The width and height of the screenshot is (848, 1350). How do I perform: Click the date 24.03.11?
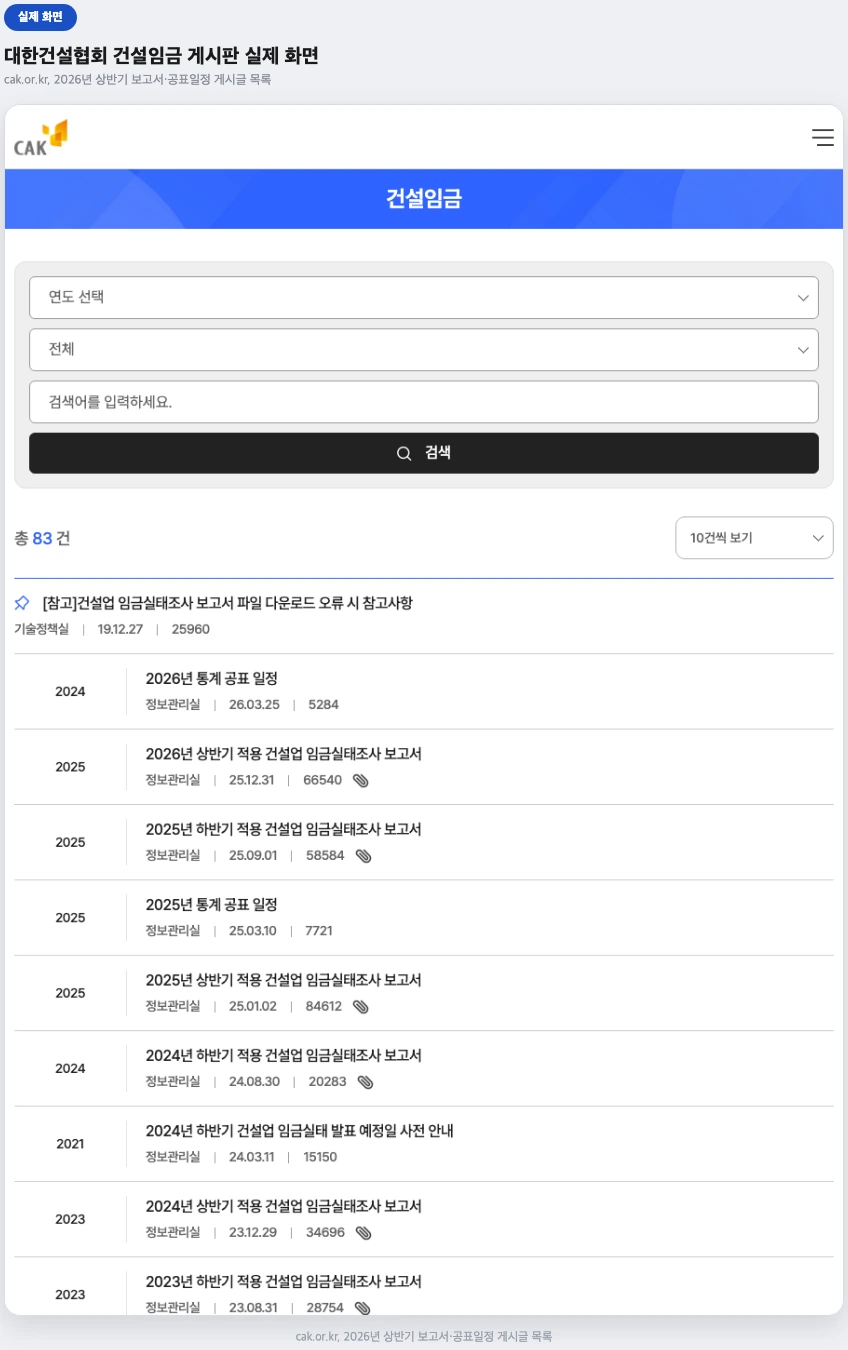pyautogui.click(x=252, y=1157)
